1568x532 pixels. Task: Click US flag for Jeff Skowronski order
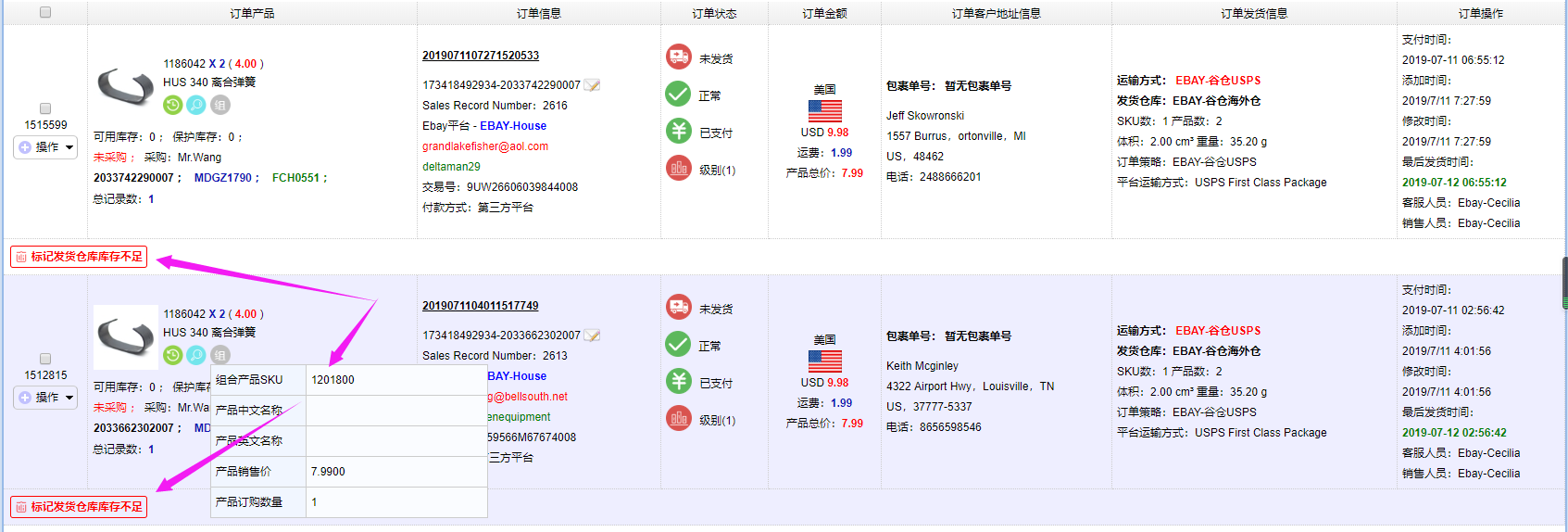coord(825,111)
